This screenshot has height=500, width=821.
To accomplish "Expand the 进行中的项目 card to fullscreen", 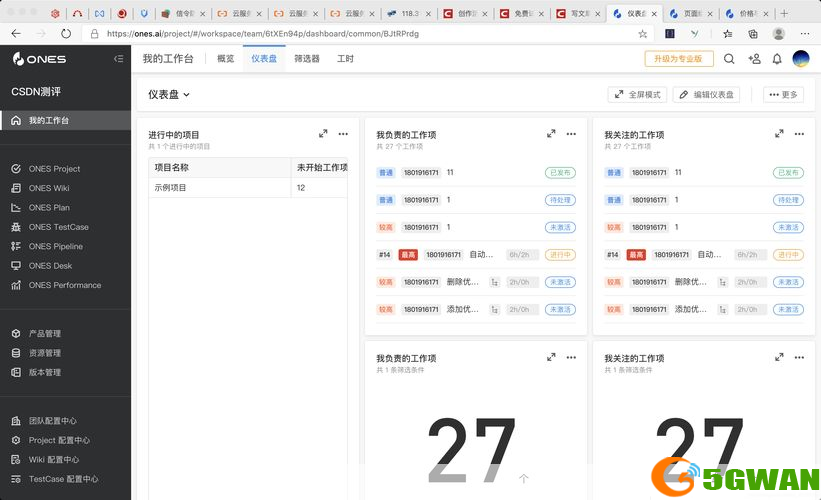I will pyautogui.click(x=323, y=134).
